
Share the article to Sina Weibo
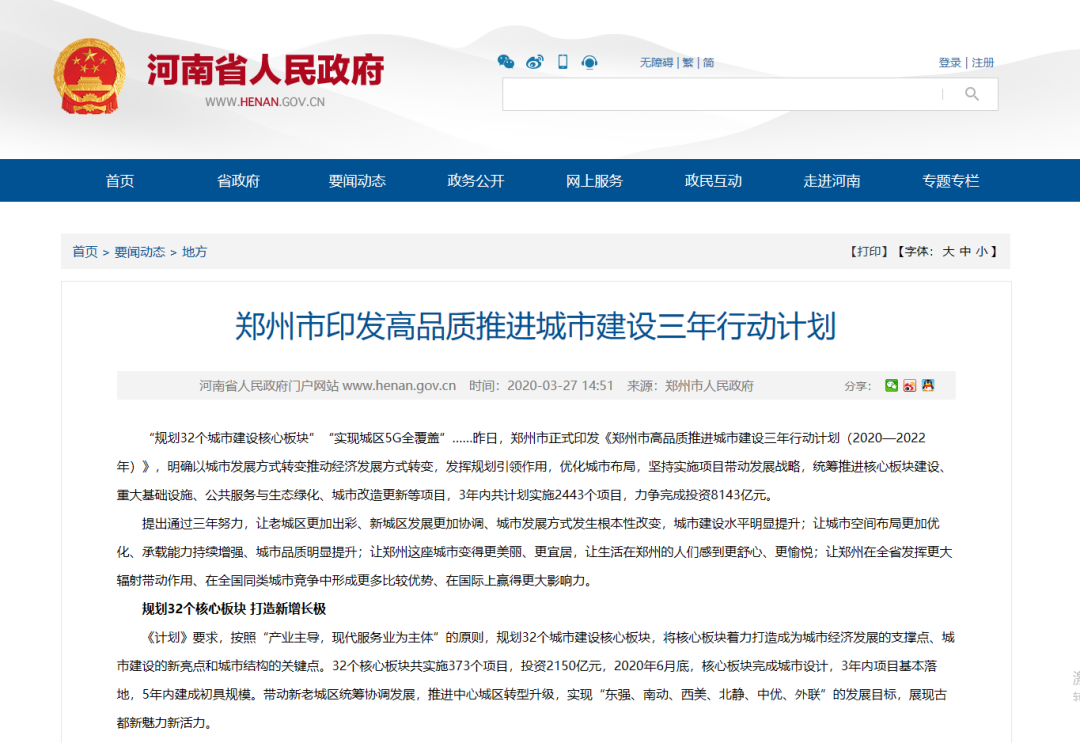[908, 385]
